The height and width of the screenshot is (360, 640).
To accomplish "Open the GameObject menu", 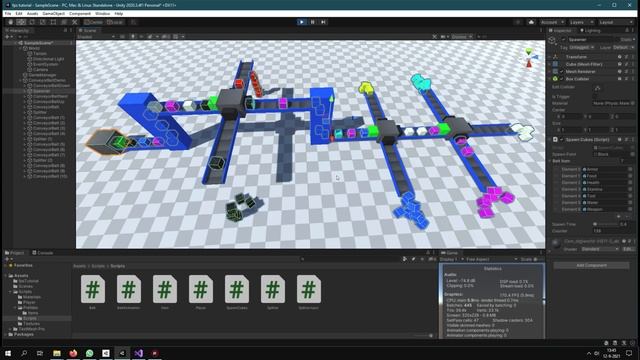I will pyautogui.click(x=53, y=13).
